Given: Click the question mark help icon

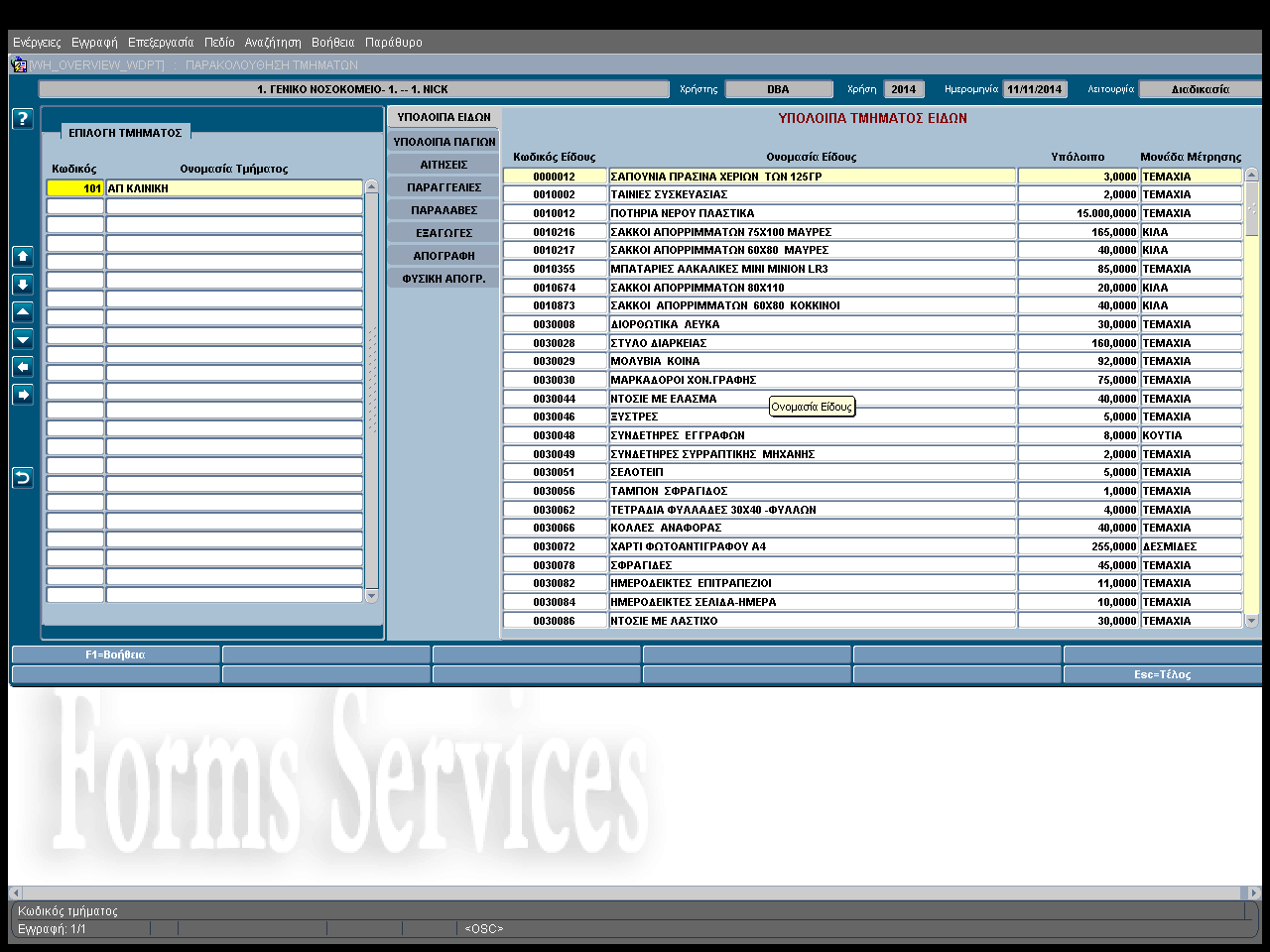Looking at the screenshot, I should [x=23, y=119].
